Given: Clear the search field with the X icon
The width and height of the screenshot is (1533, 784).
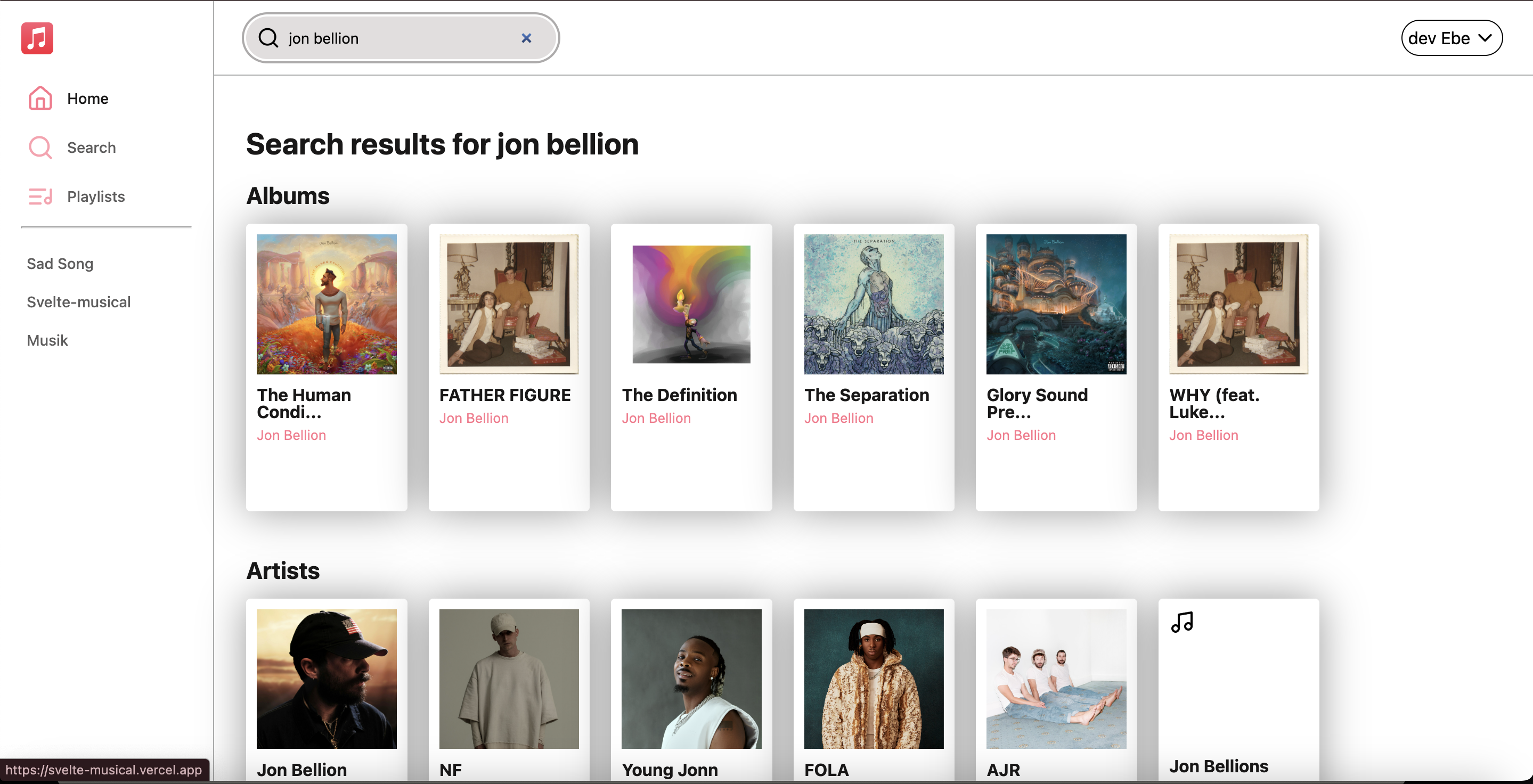Looking at the screenshot, I should [526, 38].
